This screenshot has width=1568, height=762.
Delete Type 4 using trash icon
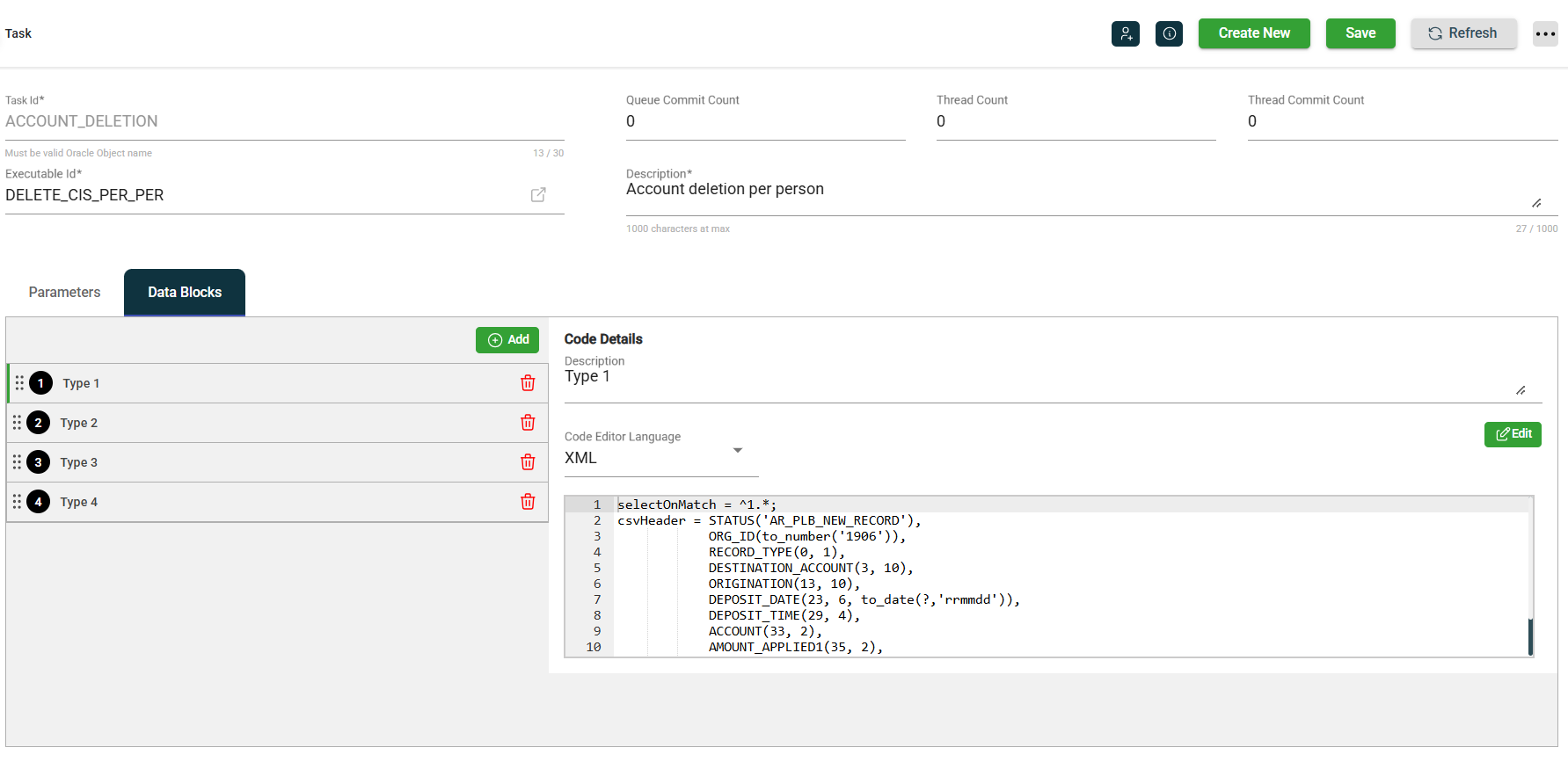coord(528,502)
